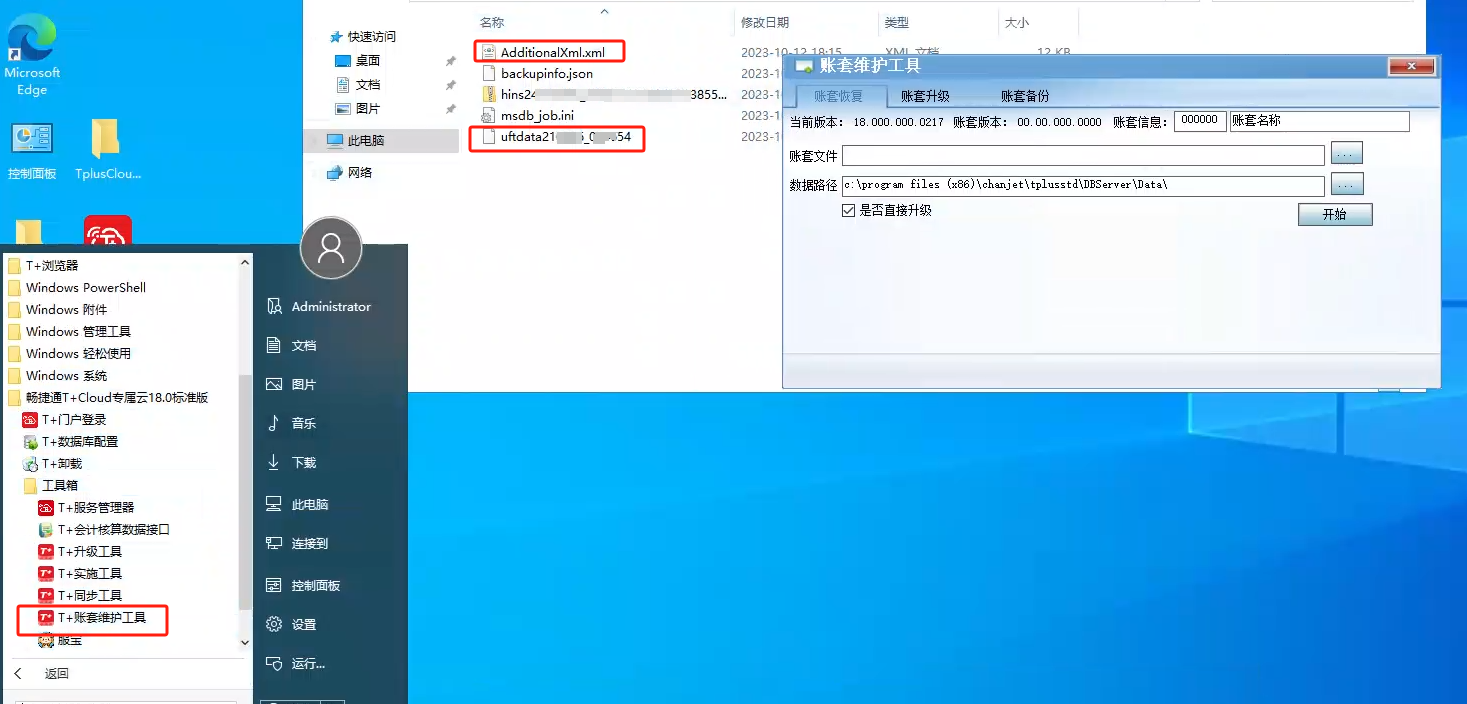1467x704 pixels.
Task: Open 控制面板 desktop icon
Action: [32, 150]
